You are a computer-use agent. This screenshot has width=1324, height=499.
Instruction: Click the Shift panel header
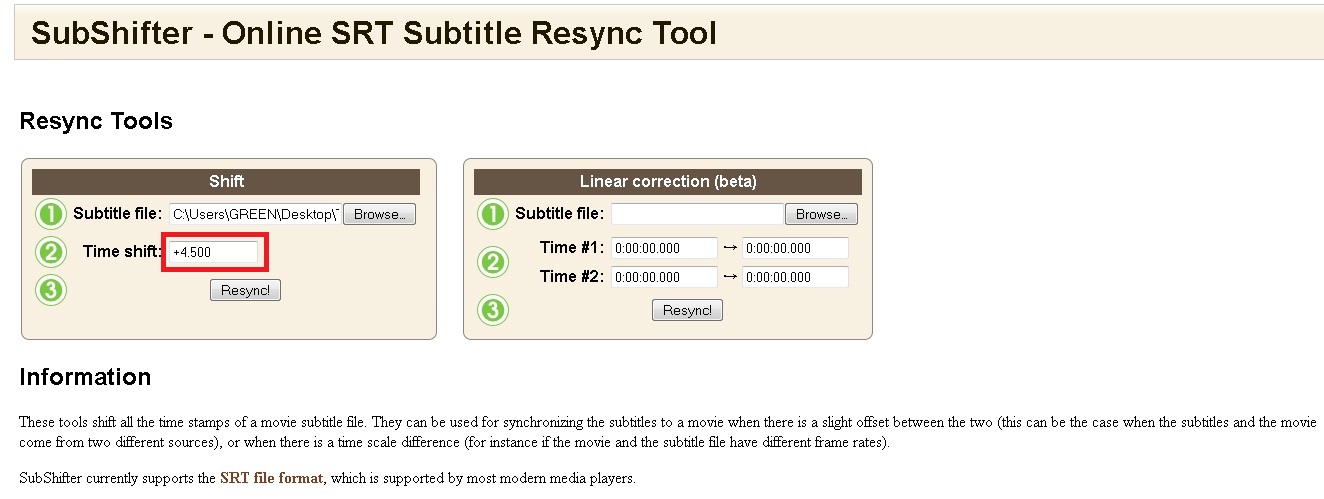[x=226, y=181]
